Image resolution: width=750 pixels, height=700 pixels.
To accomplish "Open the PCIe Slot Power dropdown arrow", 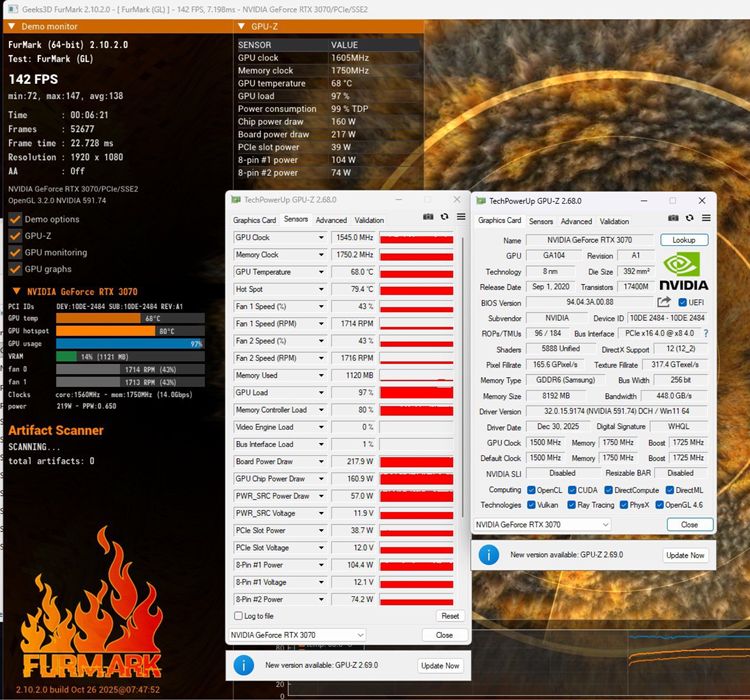I will click(x=321, y=530).
